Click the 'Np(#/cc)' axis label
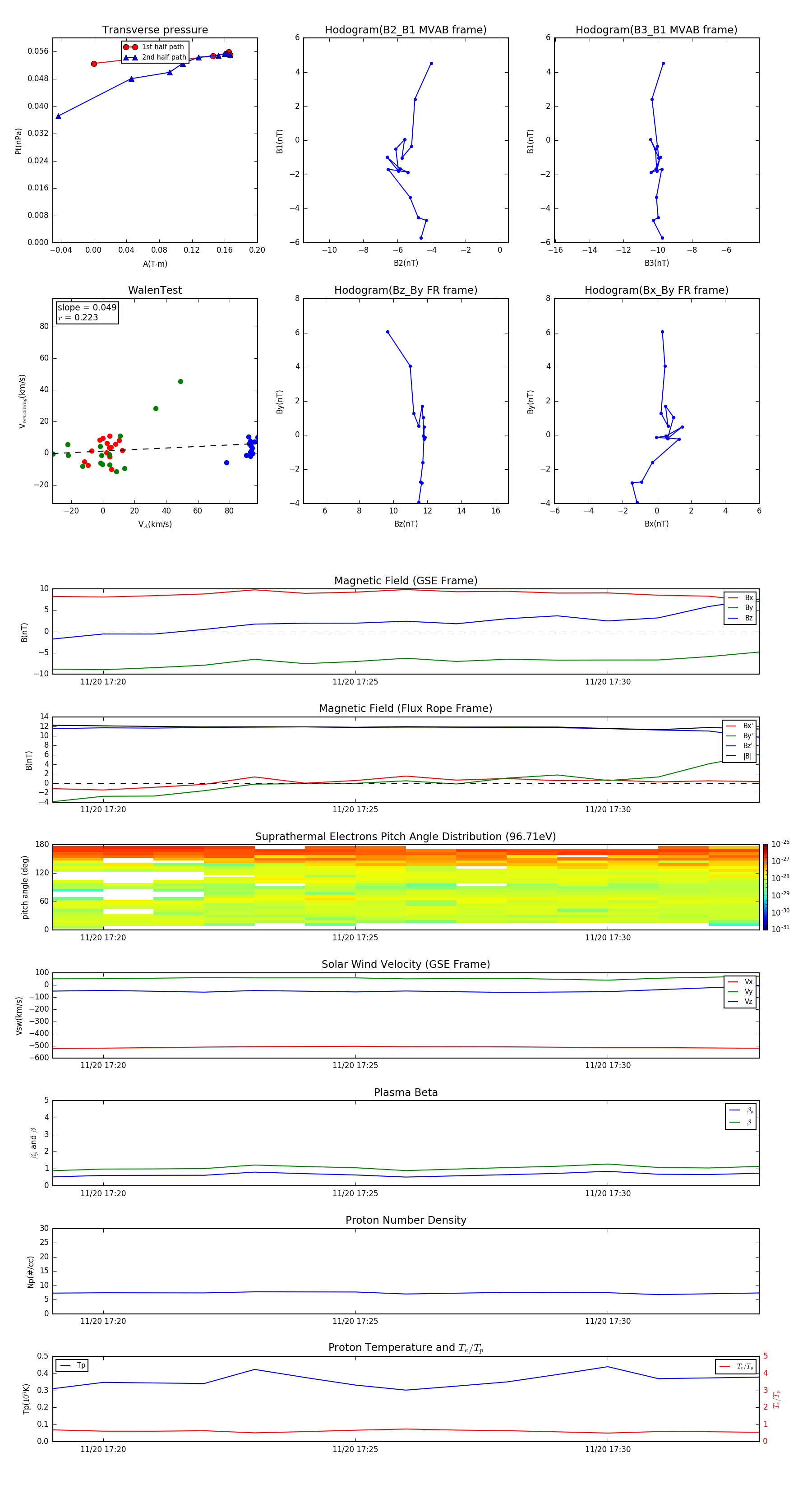This screenshot has height=1489, width=812. (31, 1272)
